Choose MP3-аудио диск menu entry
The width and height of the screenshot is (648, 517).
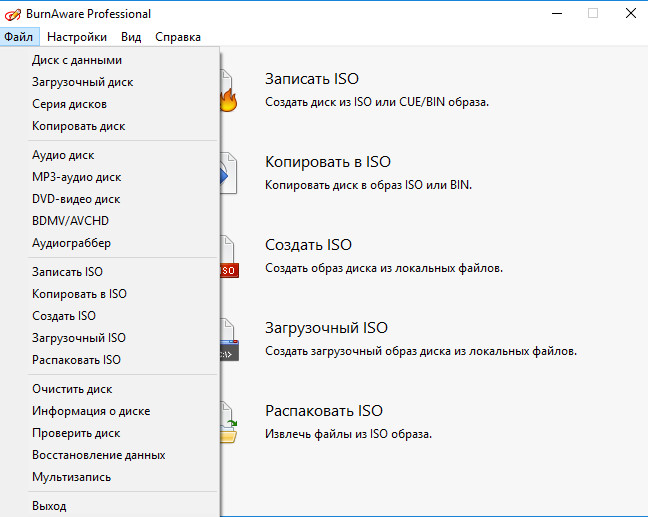[110, 177]
